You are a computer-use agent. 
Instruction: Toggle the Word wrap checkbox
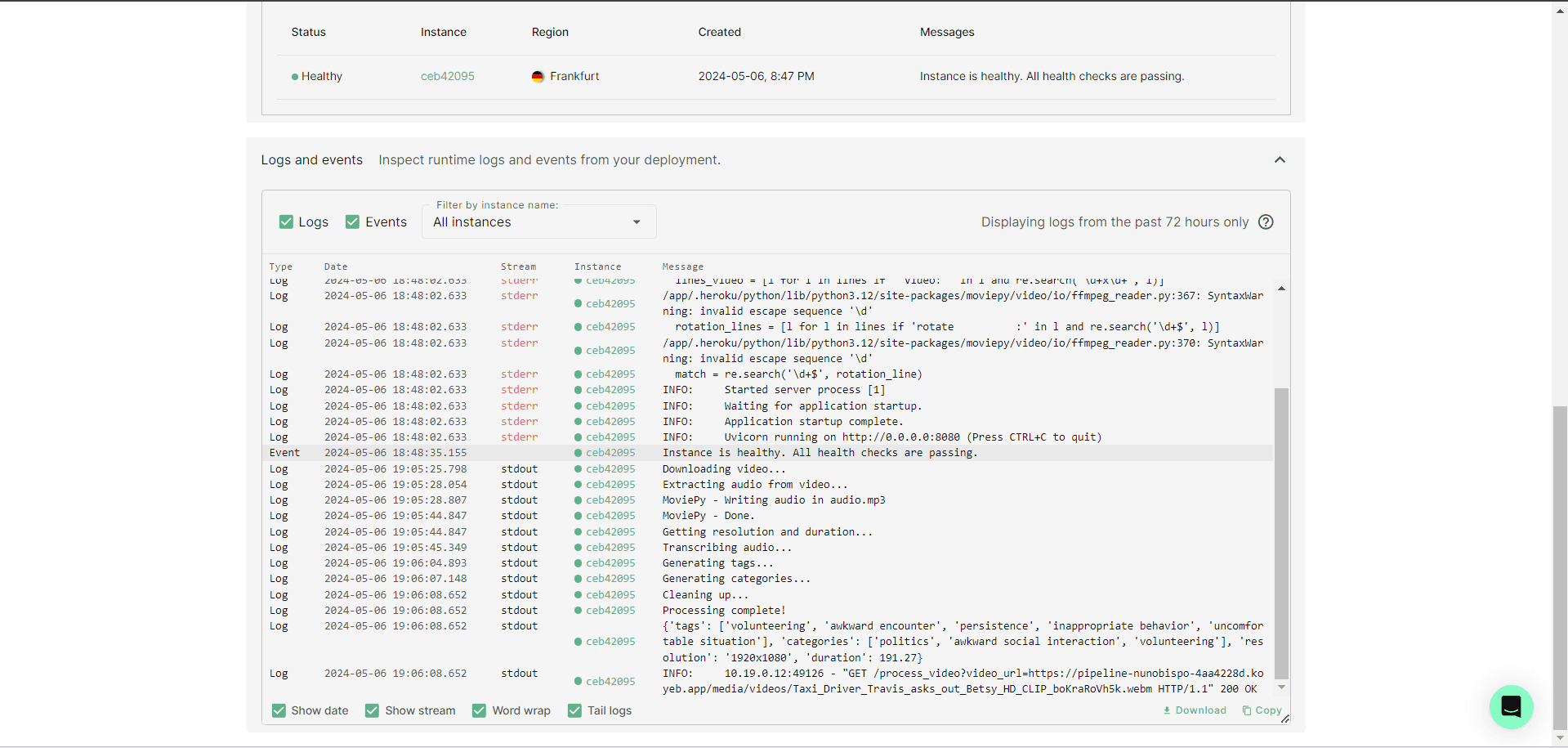point(480,710)
